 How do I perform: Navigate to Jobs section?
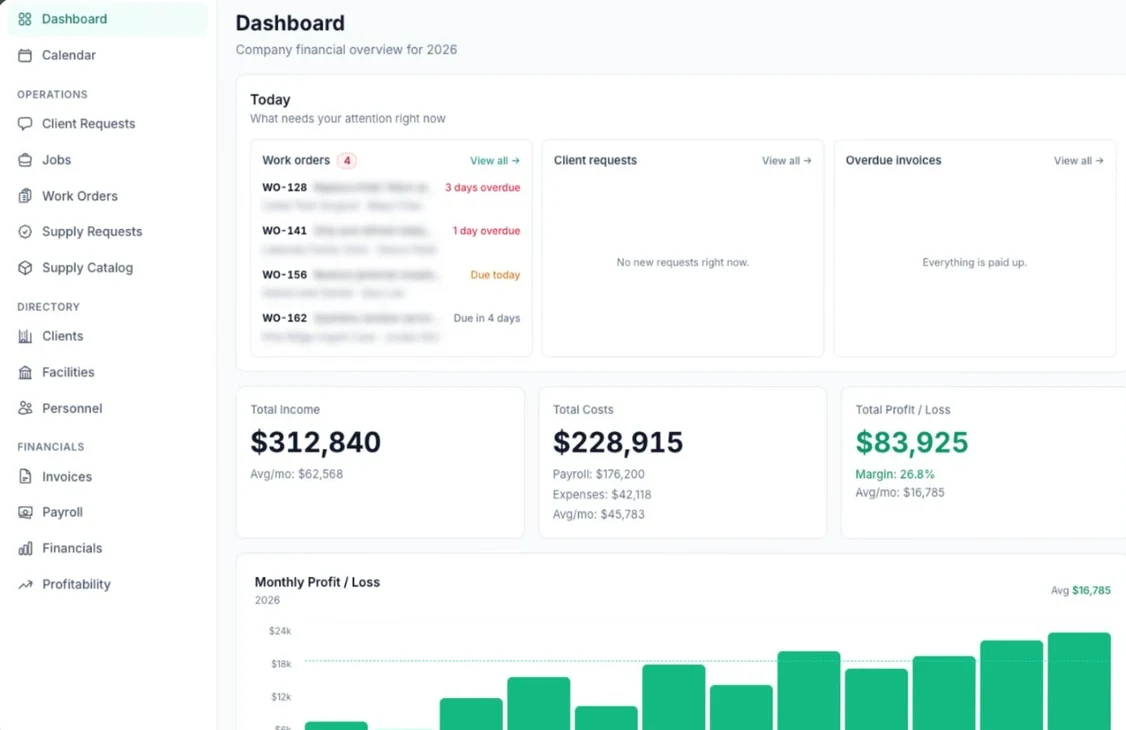(x=108, y=160)
